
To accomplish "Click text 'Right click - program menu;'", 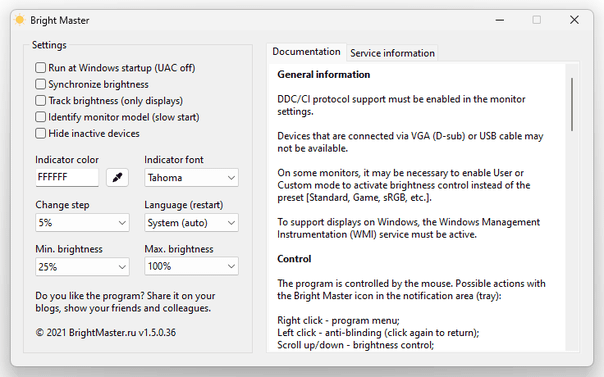I will 338,320.
